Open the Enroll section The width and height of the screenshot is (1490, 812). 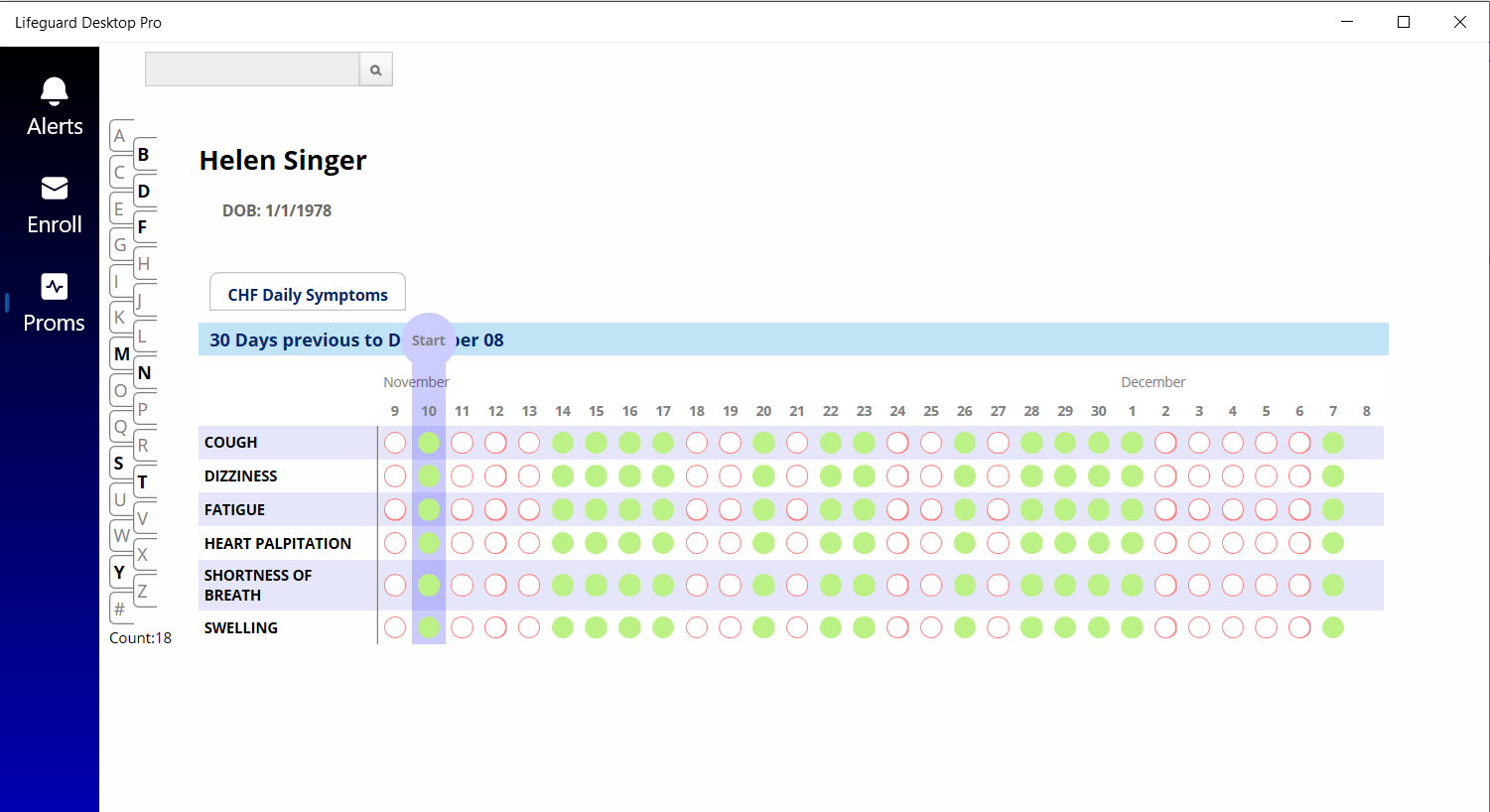coord(53,203)
